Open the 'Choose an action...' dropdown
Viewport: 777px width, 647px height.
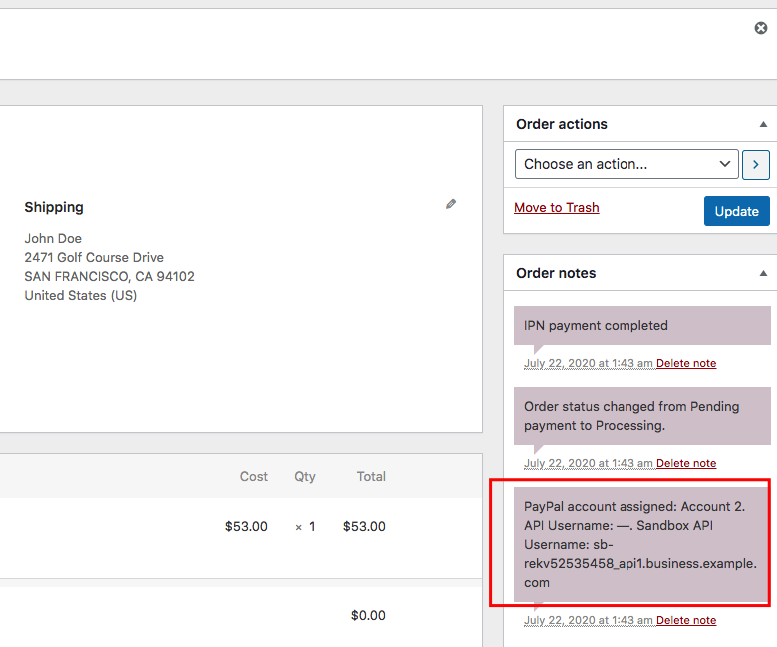[x=626, y=164]
